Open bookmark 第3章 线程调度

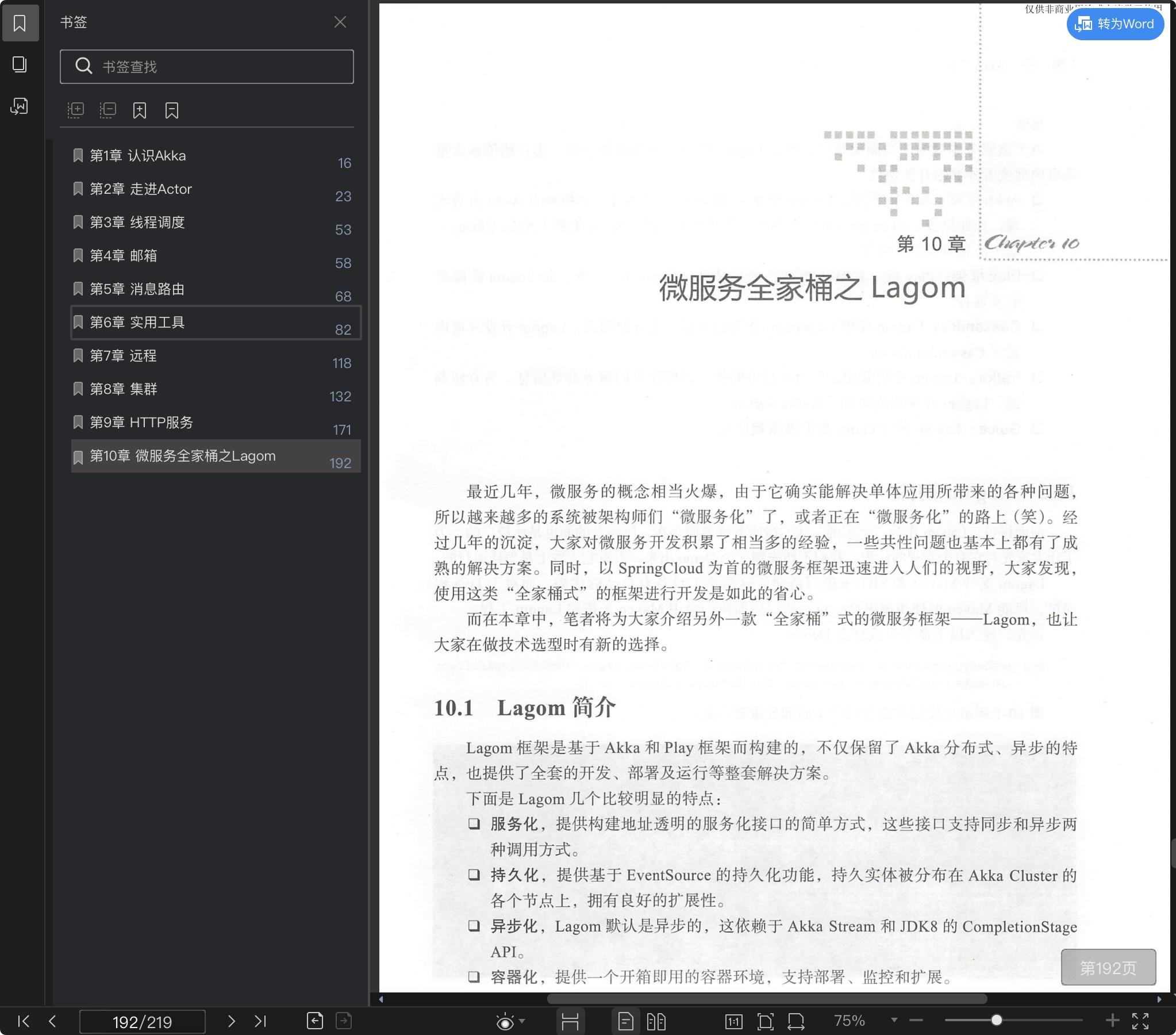pos(216,223)
